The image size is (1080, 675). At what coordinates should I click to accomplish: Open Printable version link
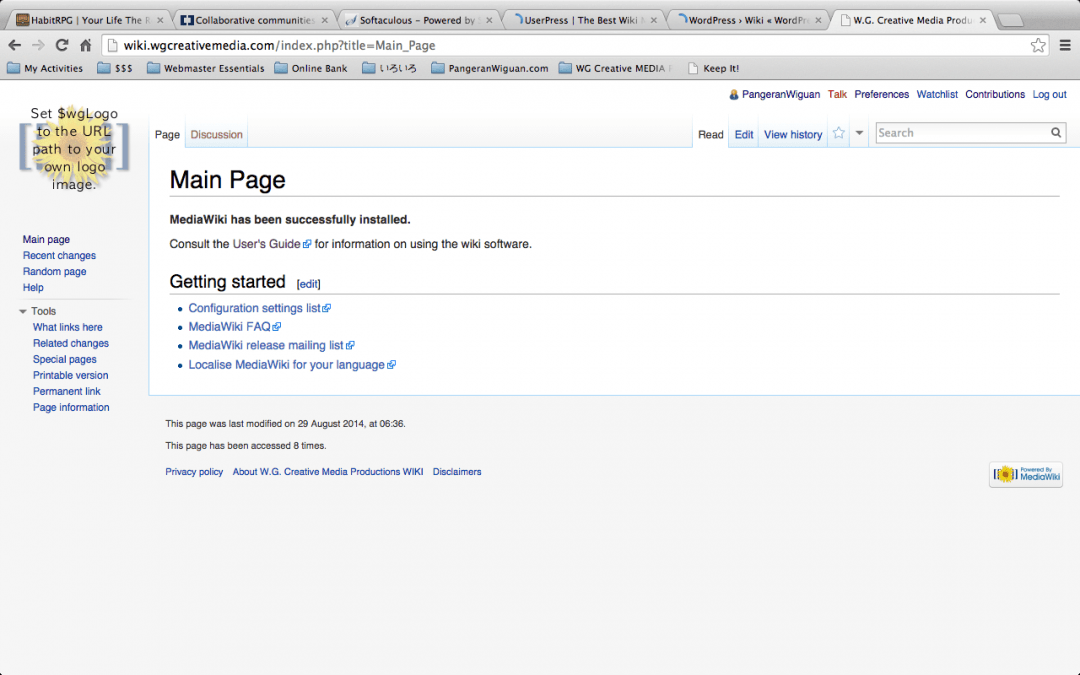coord(70,375)
